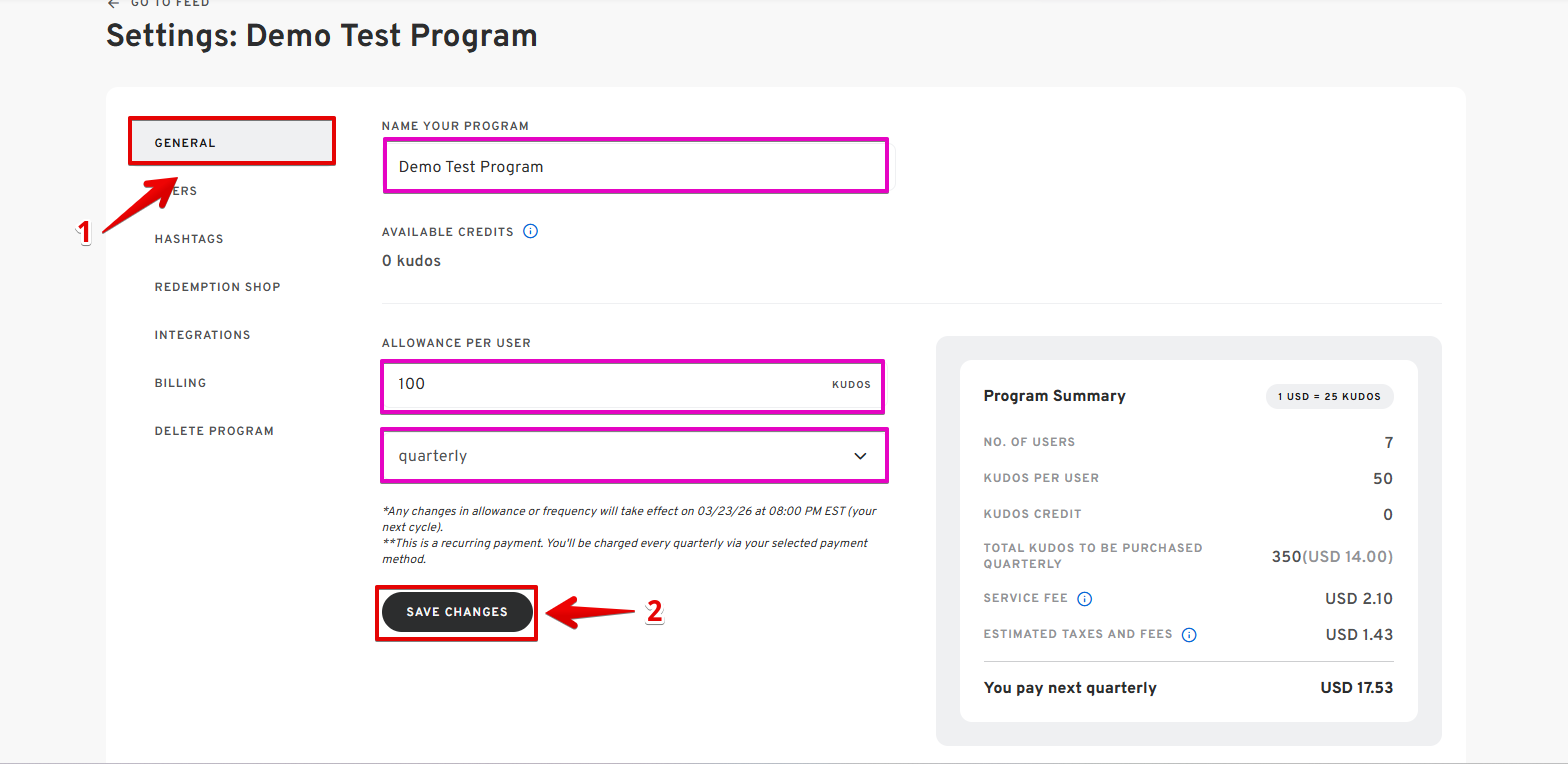The width and height of the screenshot is (1568, 764).
Task: Click the Allowance Per User kudos field
Action: click(610, 385)
